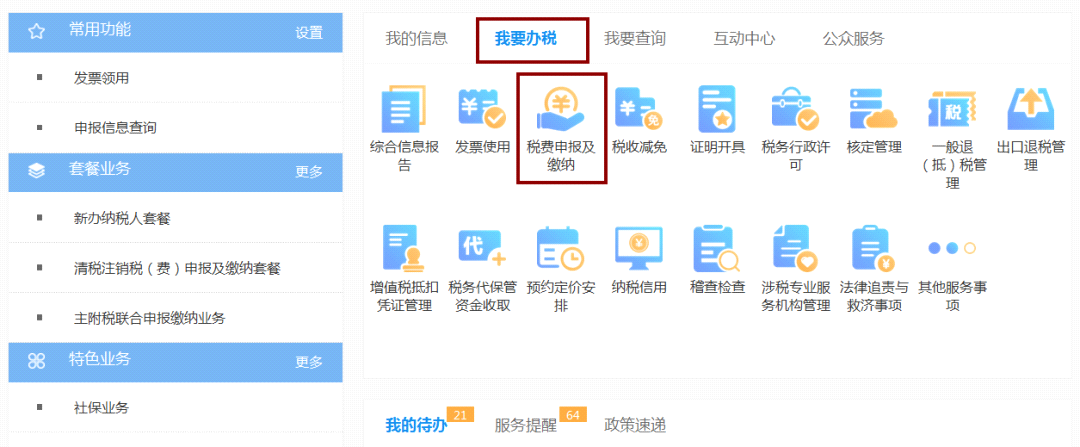This screenshot has height=447, width=1080.
Task: Open 法律追责与救济事项 icon
Action: (x=873, y=249)
